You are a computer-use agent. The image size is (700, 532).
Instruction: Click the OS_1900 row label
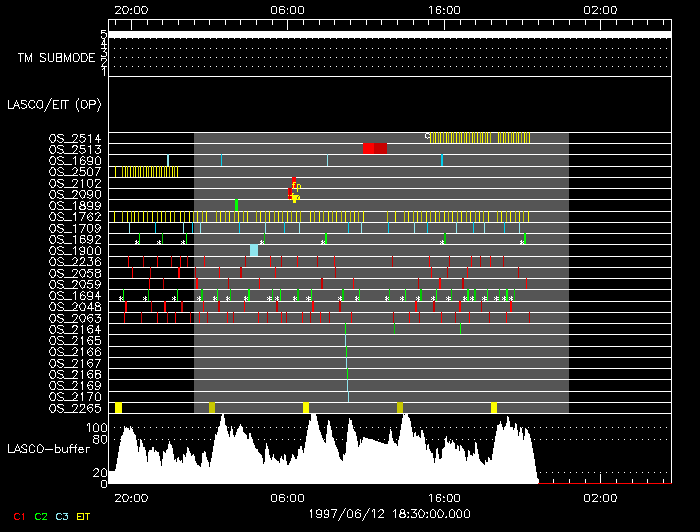75,251
